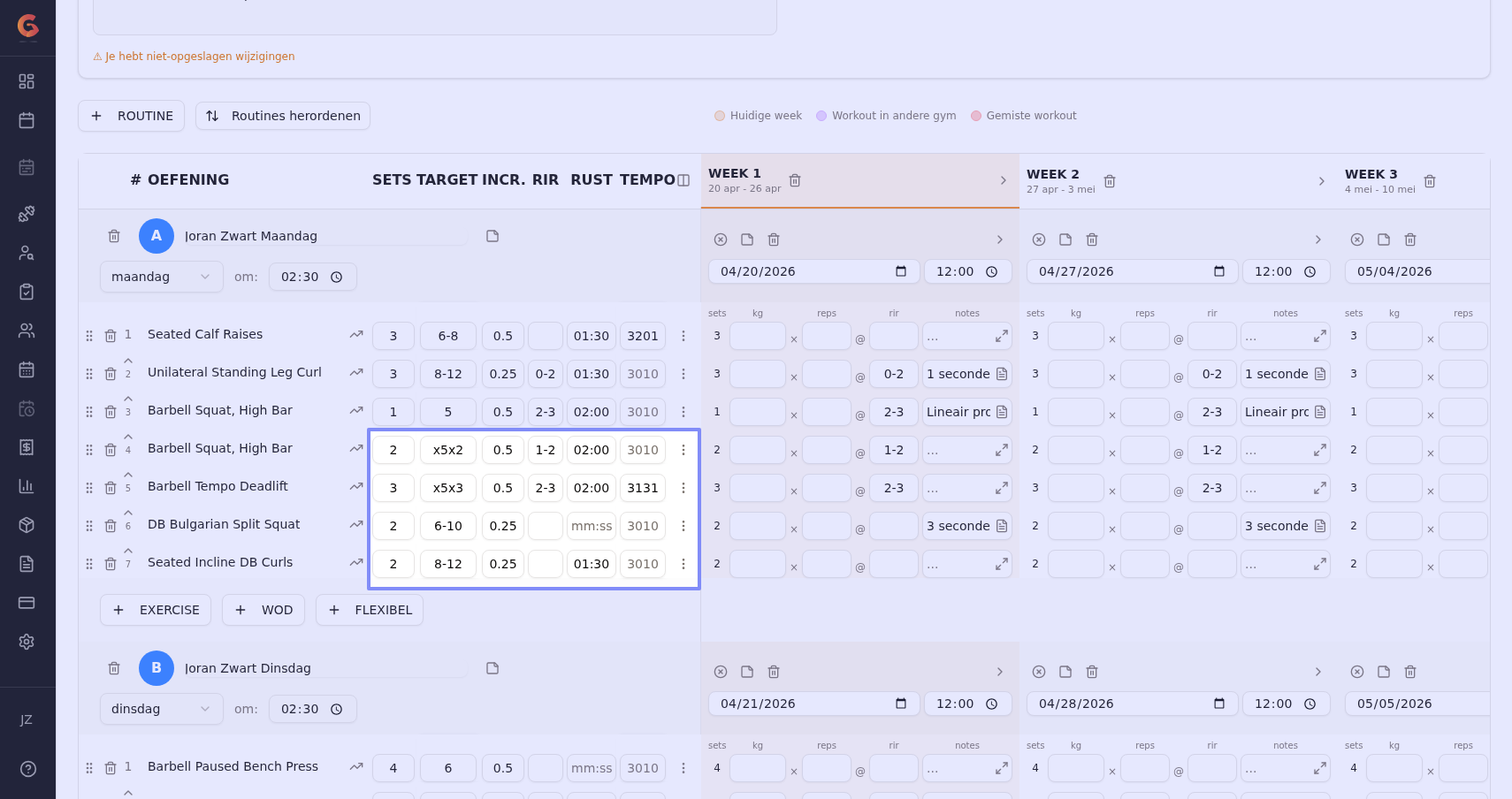
Task: Open the box package icon in sidebar
Action: click(27, 525)
